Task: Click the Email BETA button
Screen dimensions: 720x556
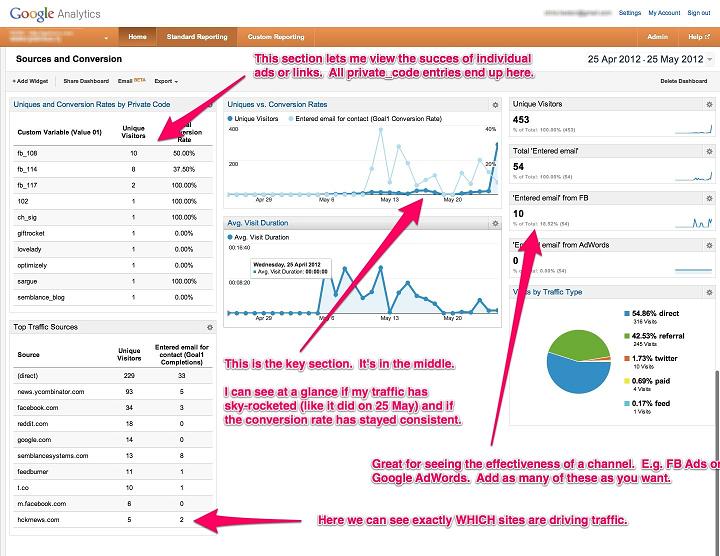Action: (x=131, y=81)
